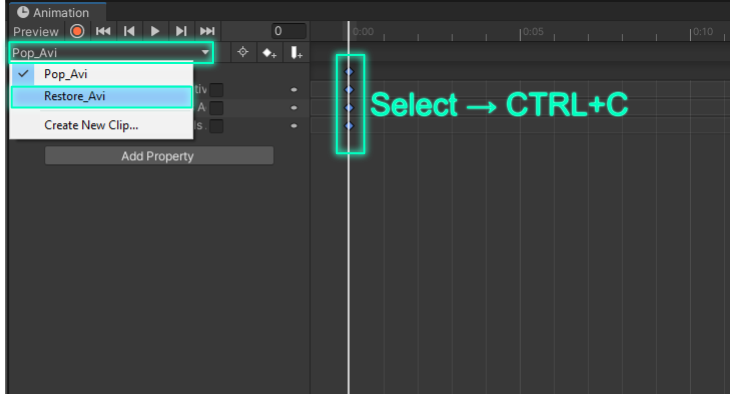
Task: Step to previous keyframe
Action: click(129, 31)
